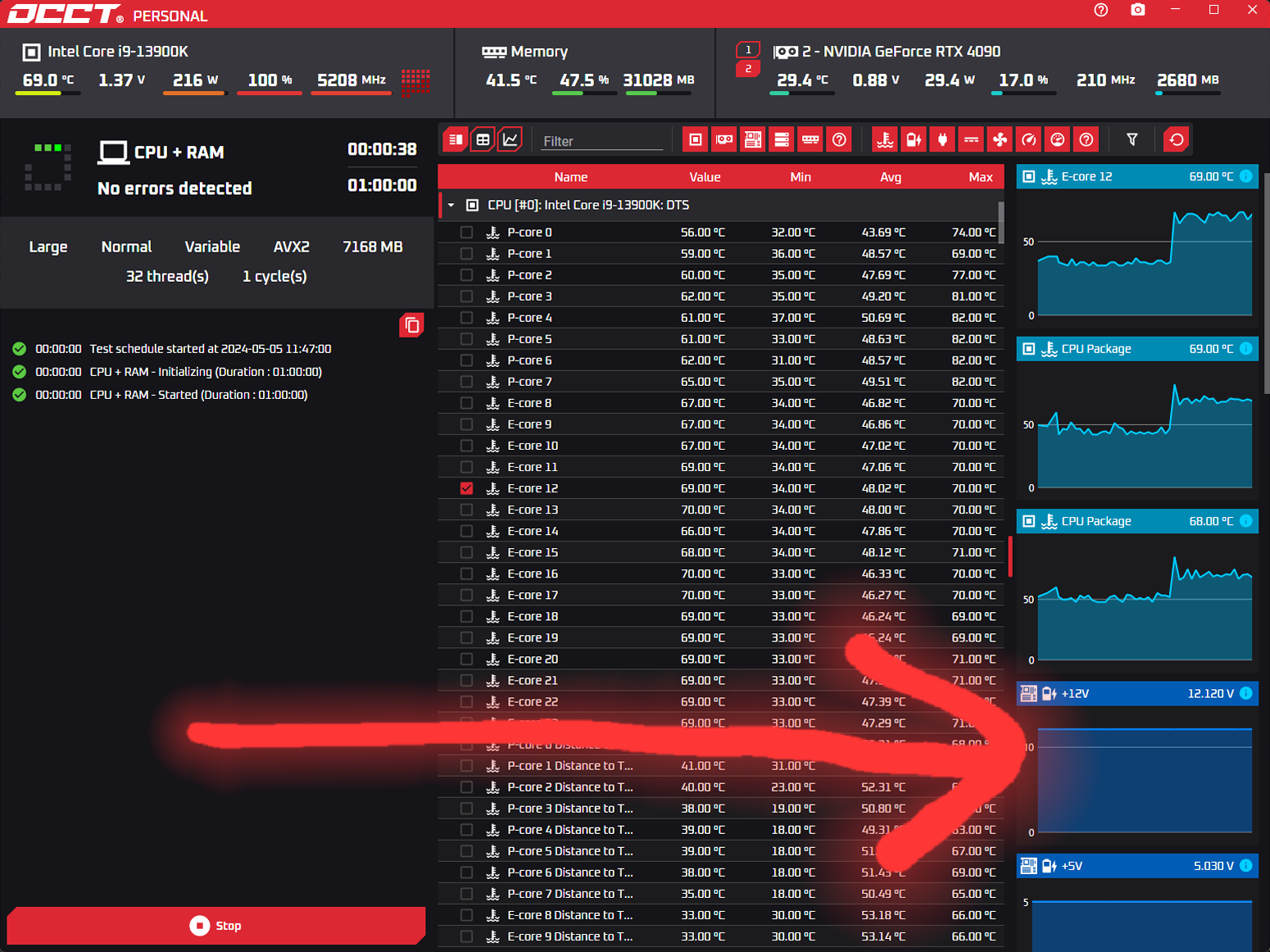1270x952 pixels.
Task: Click the '32 thread(s)' test setting
Action: coord(167,276)
